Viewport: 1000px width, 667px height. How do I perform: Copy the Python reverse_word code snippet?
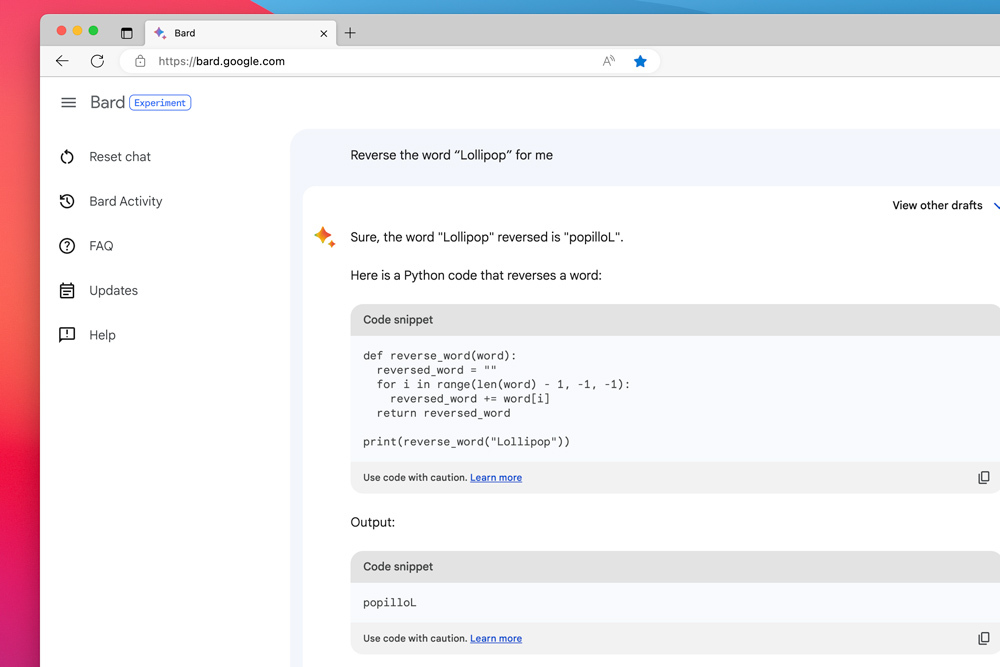(984, 478)
